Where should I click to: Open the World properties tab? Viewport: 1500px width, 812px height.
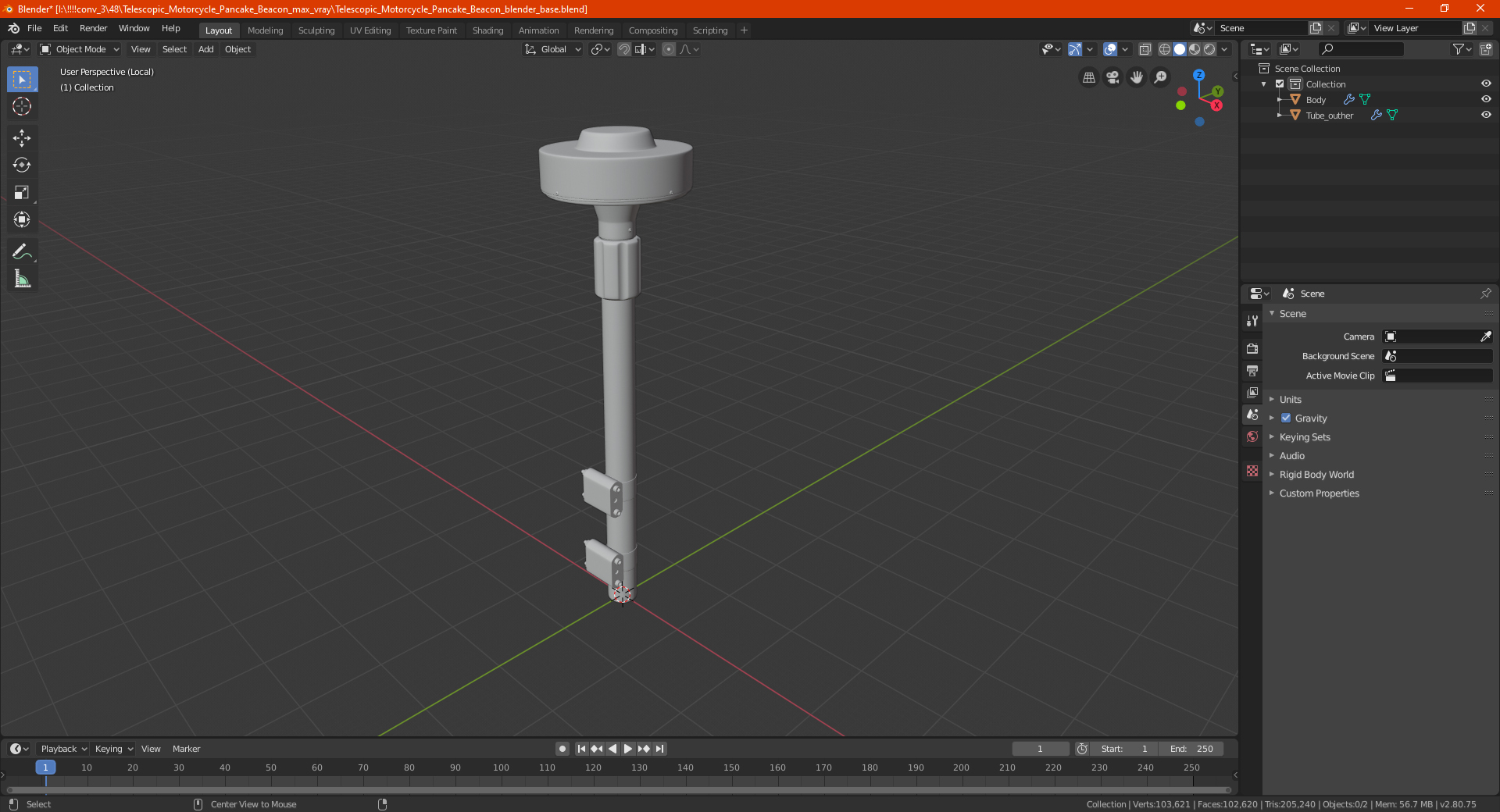[1252, 436]
